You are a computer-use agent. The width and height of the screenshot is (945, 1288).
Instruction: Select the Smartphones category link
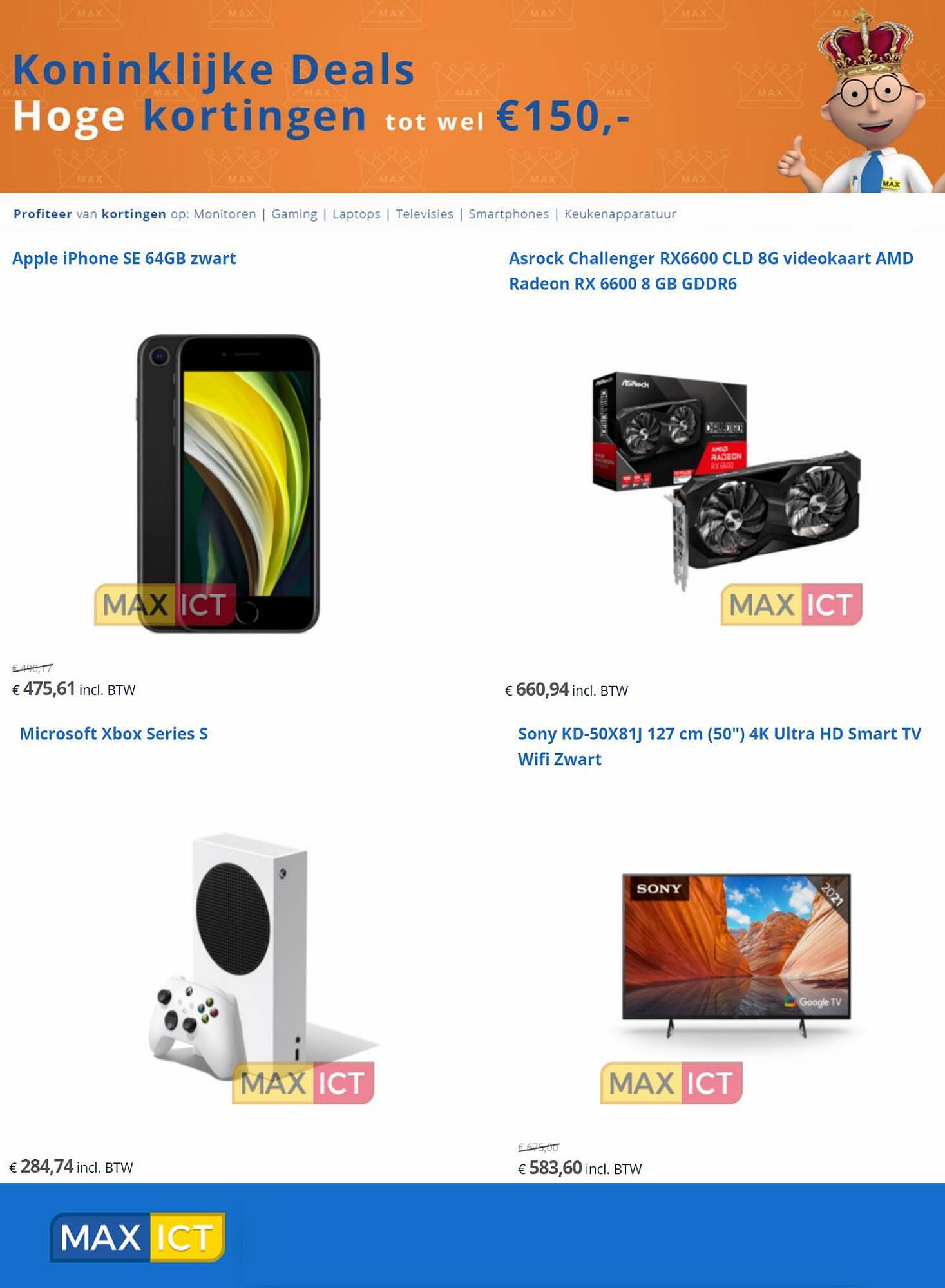click(x=509, y=214)
